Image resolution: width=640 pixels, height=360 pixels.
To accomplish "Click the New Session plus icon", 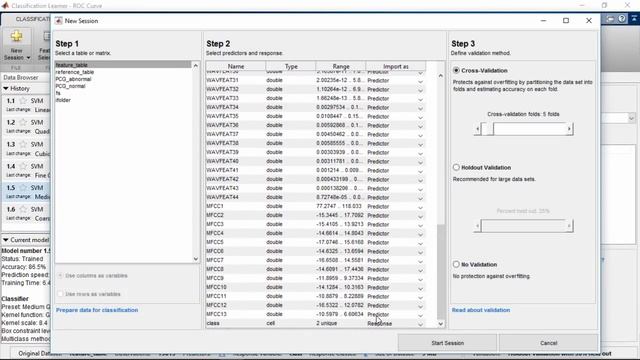I will click(17, 37).
